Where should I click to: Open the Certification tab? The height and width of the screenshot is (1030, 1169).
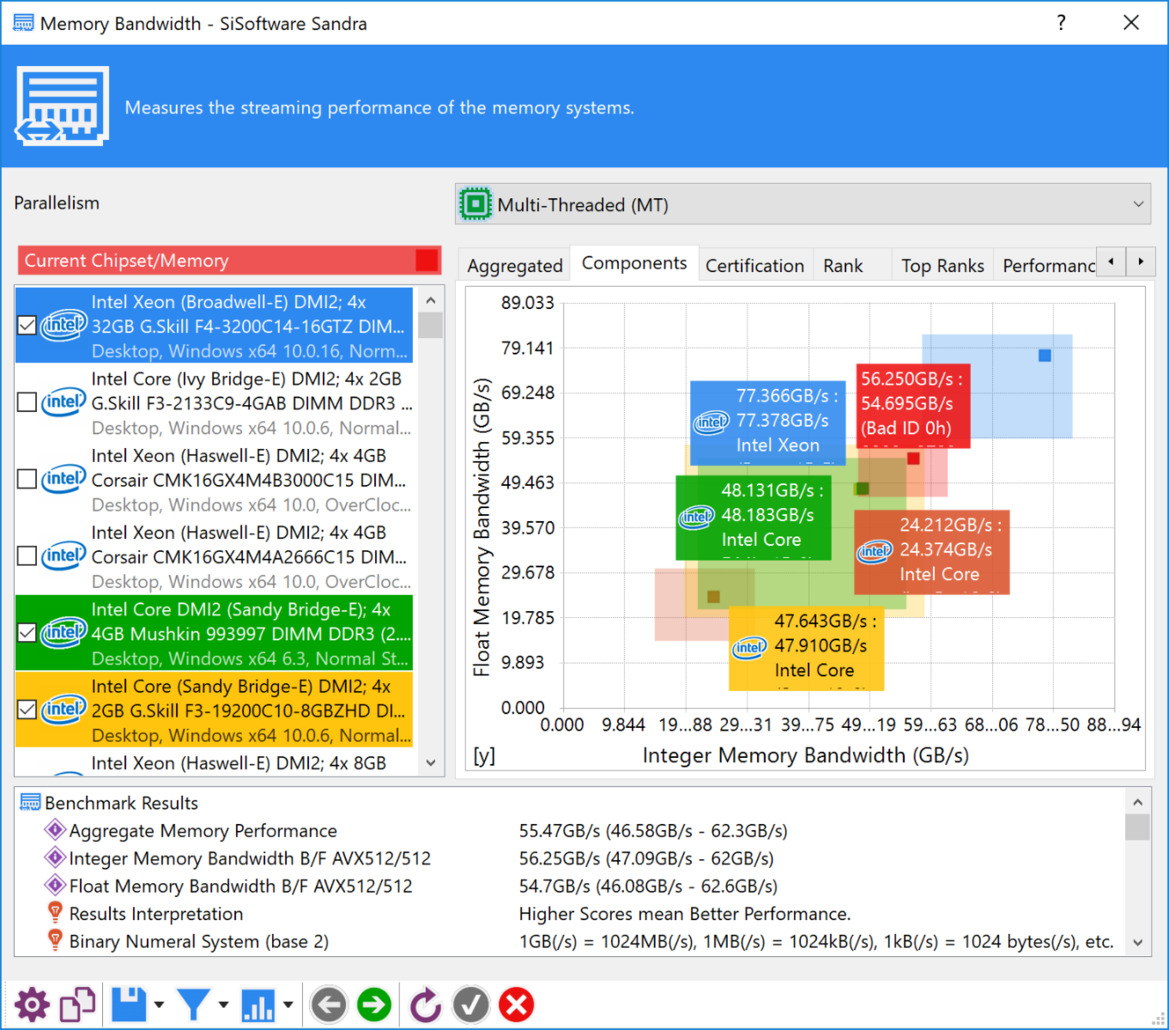point(755,265)
